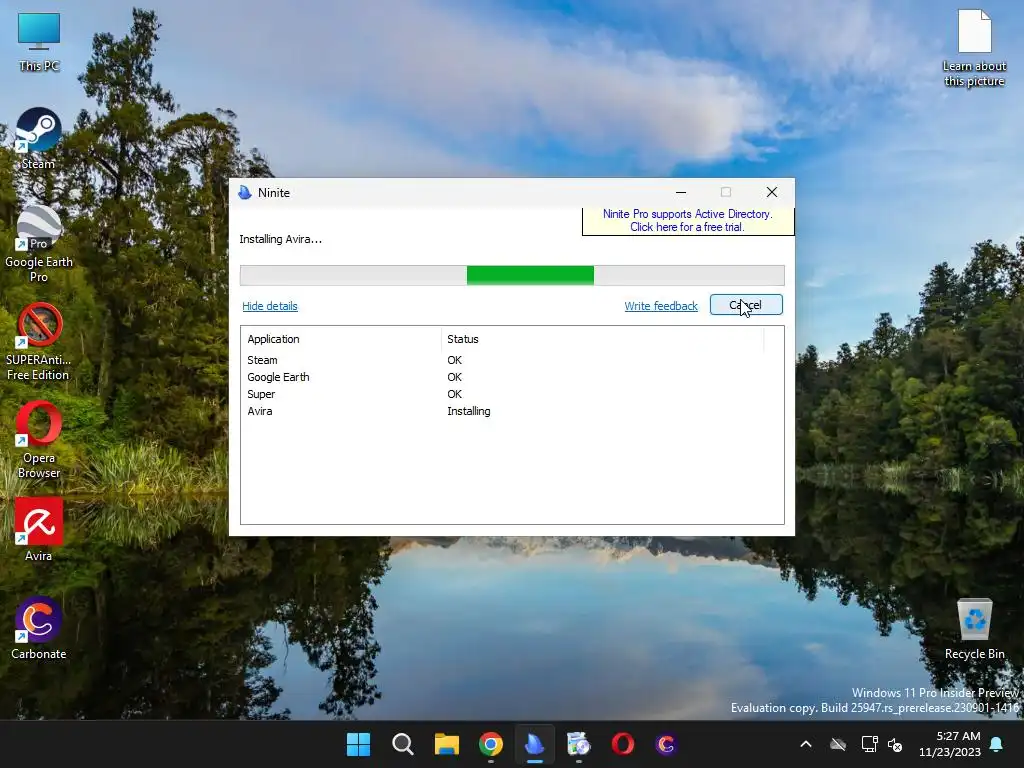
Task: Select the Steam row in the details list
Action: 512,360
